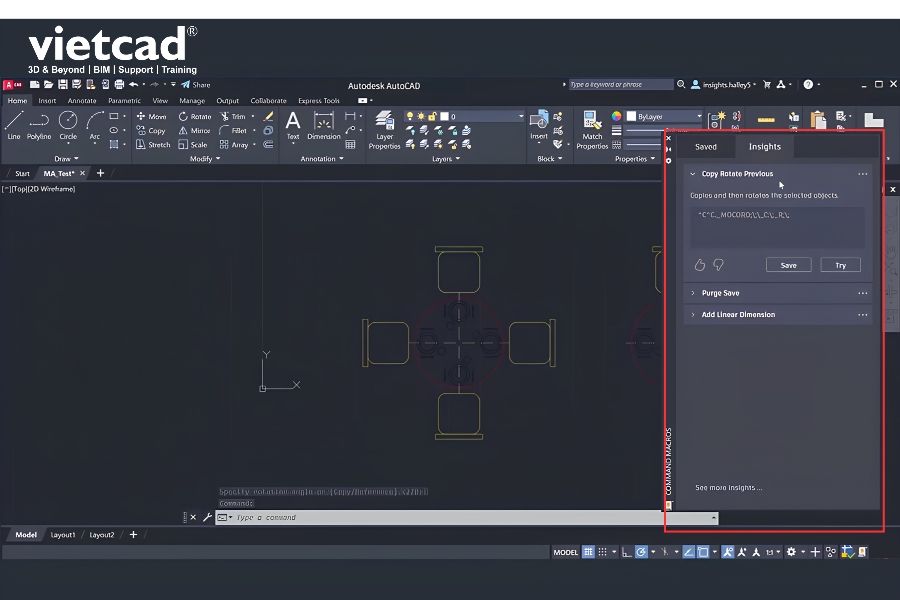This screenshot has height=600, width=900.
Task: Add a new drawing tab
Action: tap(100, 173)
